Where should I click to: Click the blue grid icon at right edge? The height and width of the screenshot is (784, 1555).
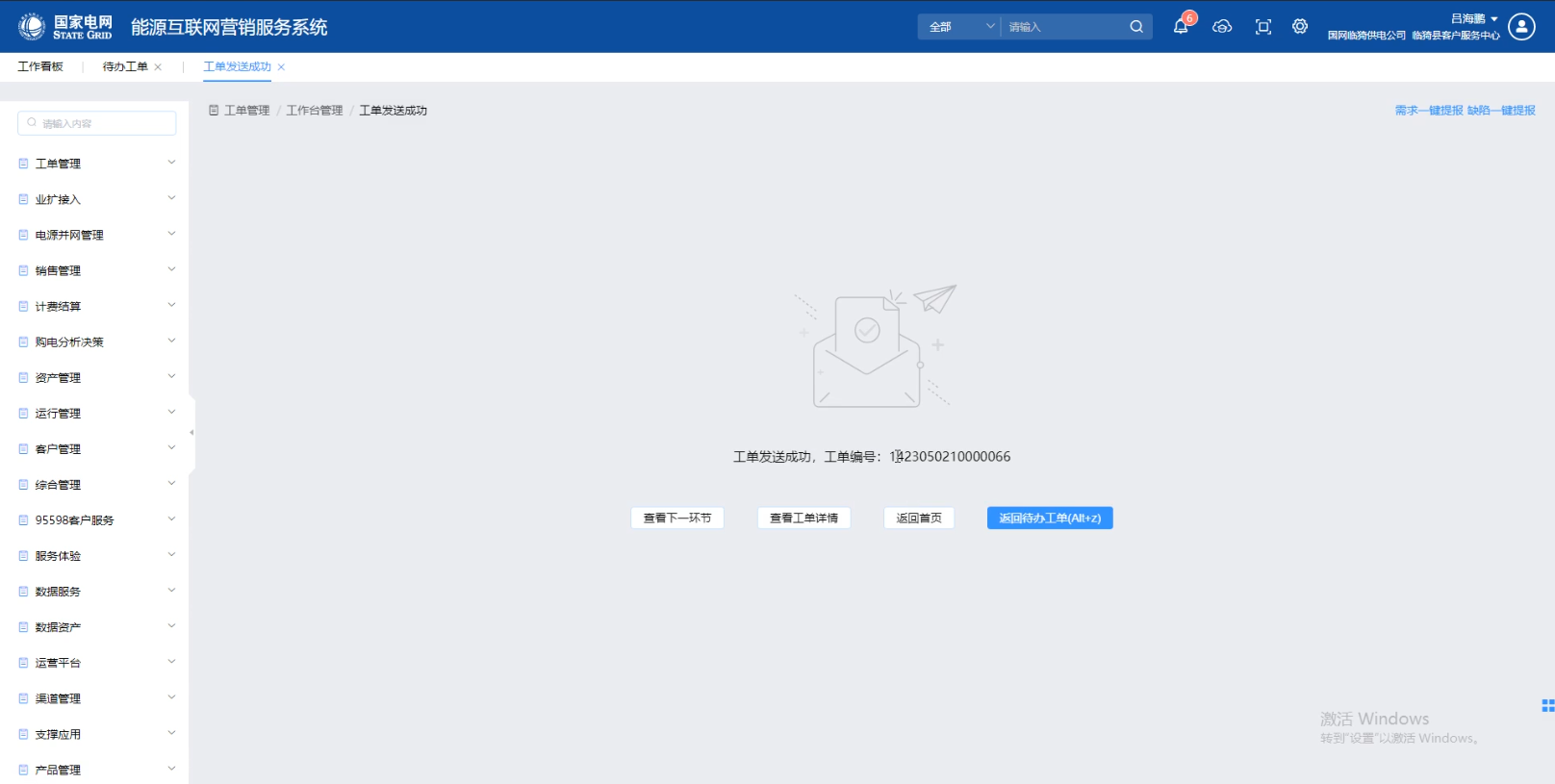[1547, 706]
